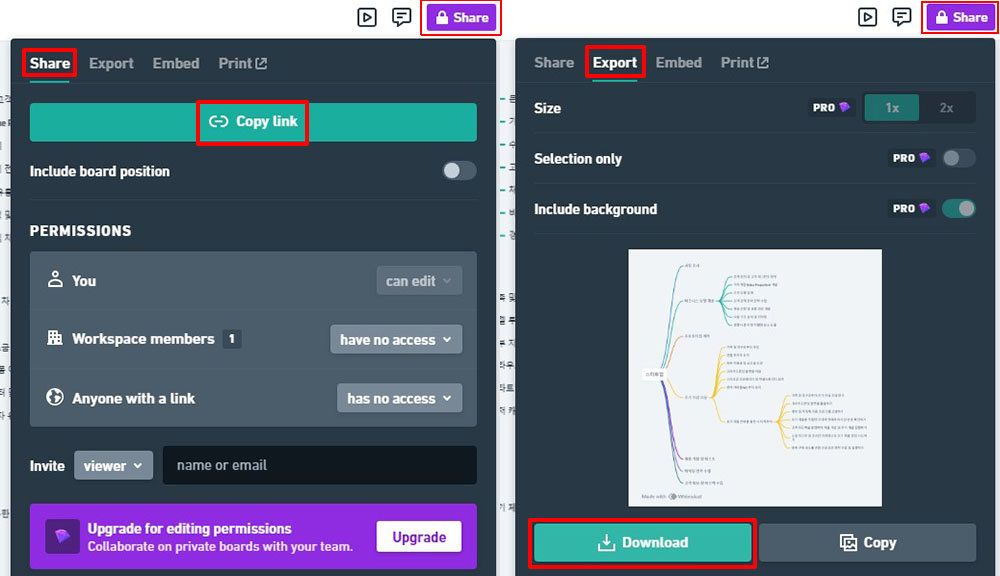Enable the Include board position toggle
Viewport: 1000px width, 576px height.
click(x=459, y=171)
